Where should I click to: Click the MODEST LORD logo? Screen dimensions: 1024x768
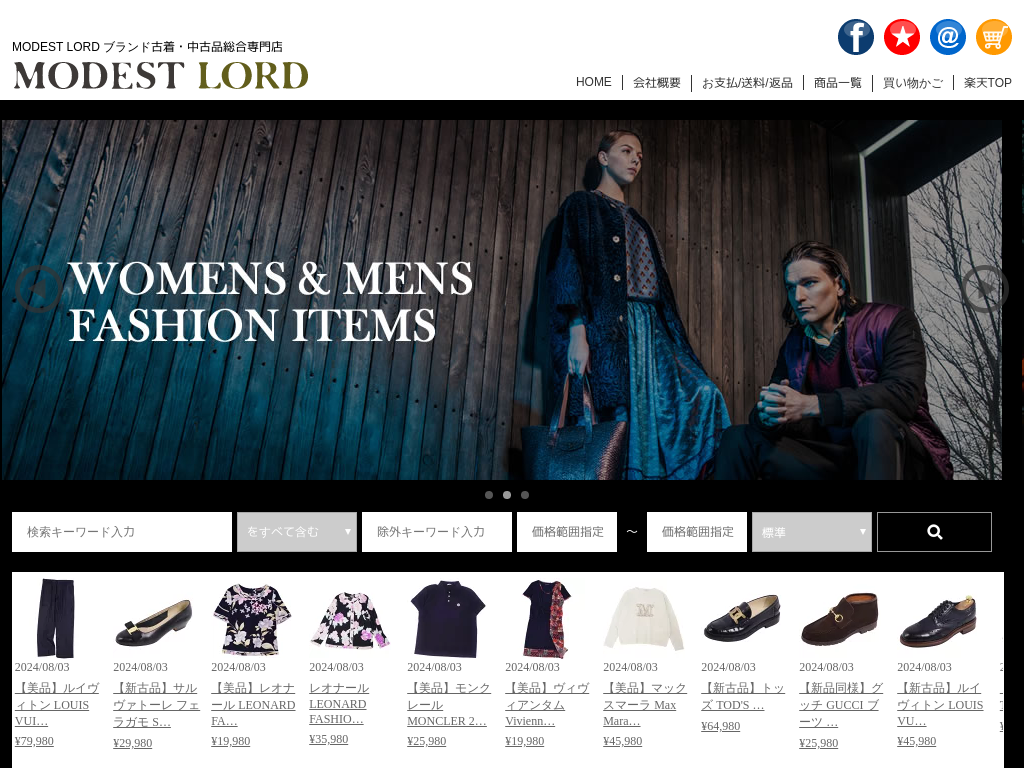pos(161,75)
